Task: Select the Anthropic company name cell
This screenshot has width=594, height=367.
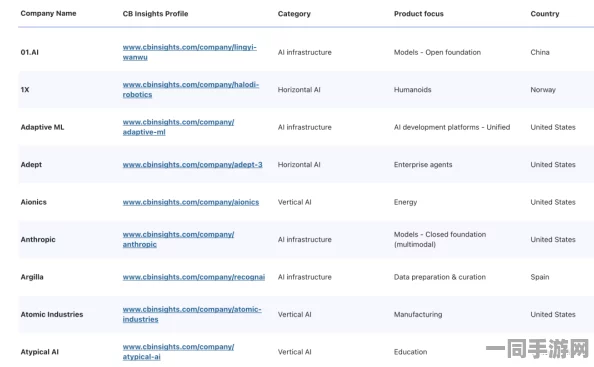Action: click(38, 239)
